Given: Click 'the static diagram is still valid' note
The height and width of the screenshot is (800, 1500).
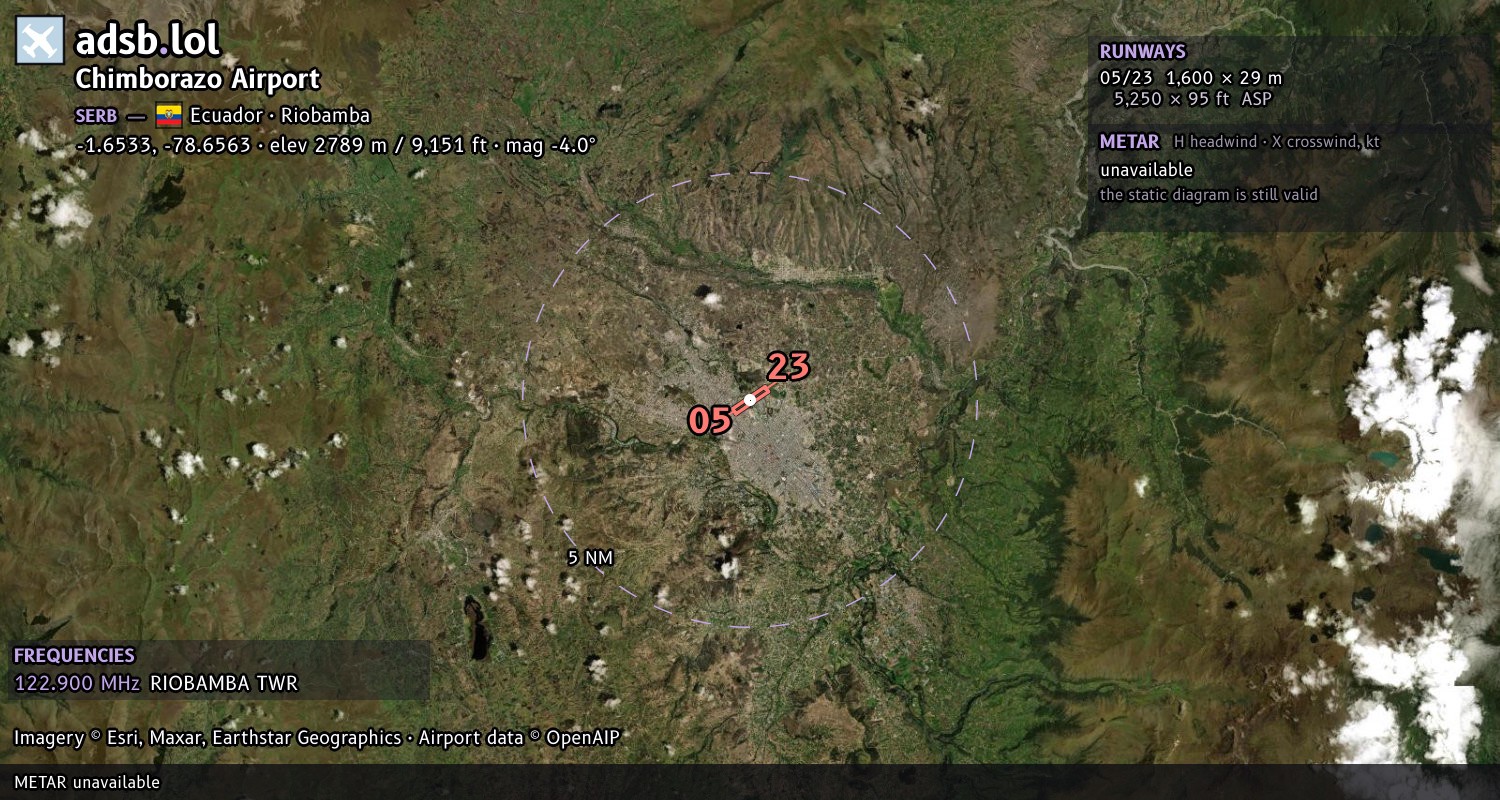Looking at the screenshot, I should [1209, 195].
